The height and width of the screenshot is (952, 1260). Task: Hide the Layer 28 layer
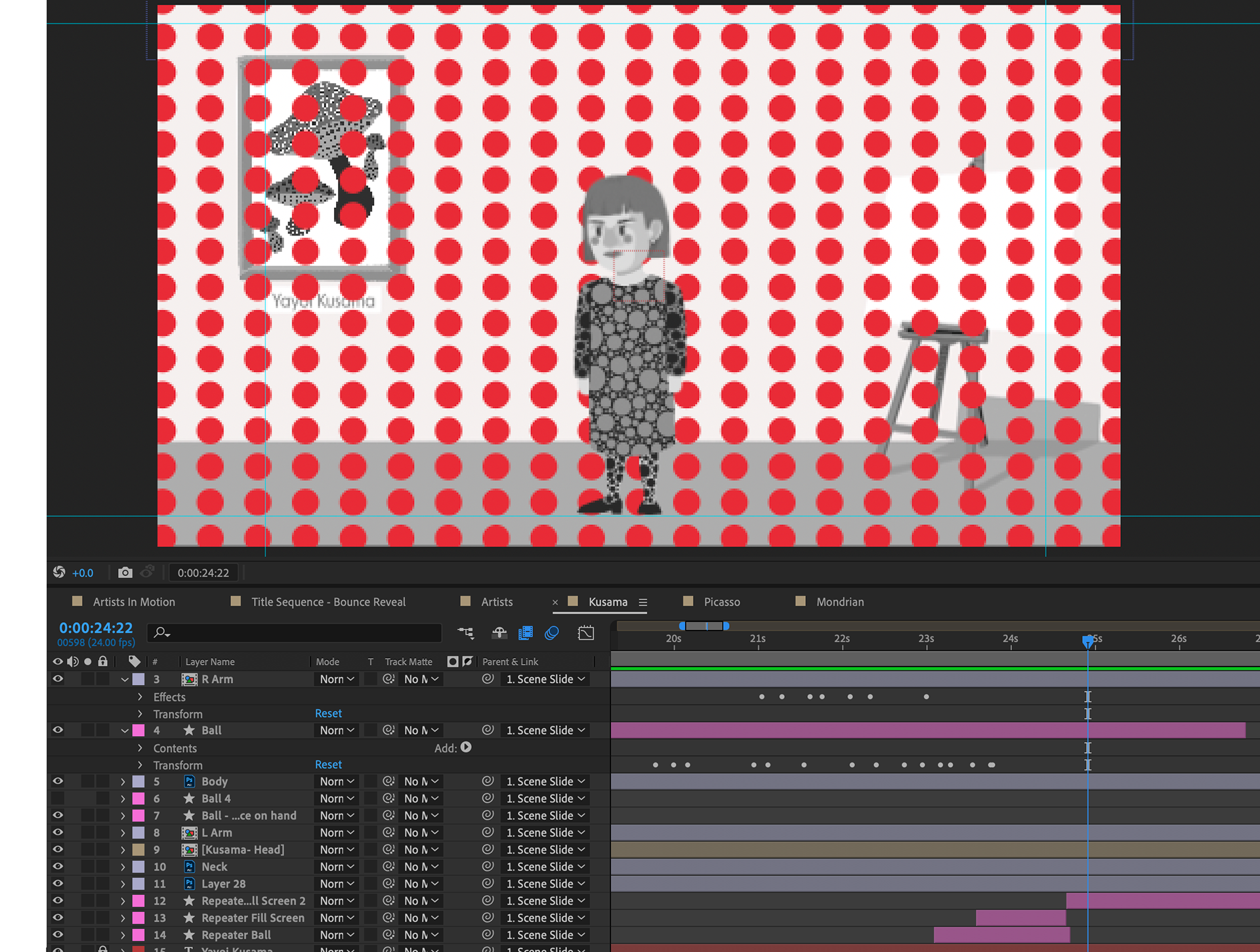(58, 884)
